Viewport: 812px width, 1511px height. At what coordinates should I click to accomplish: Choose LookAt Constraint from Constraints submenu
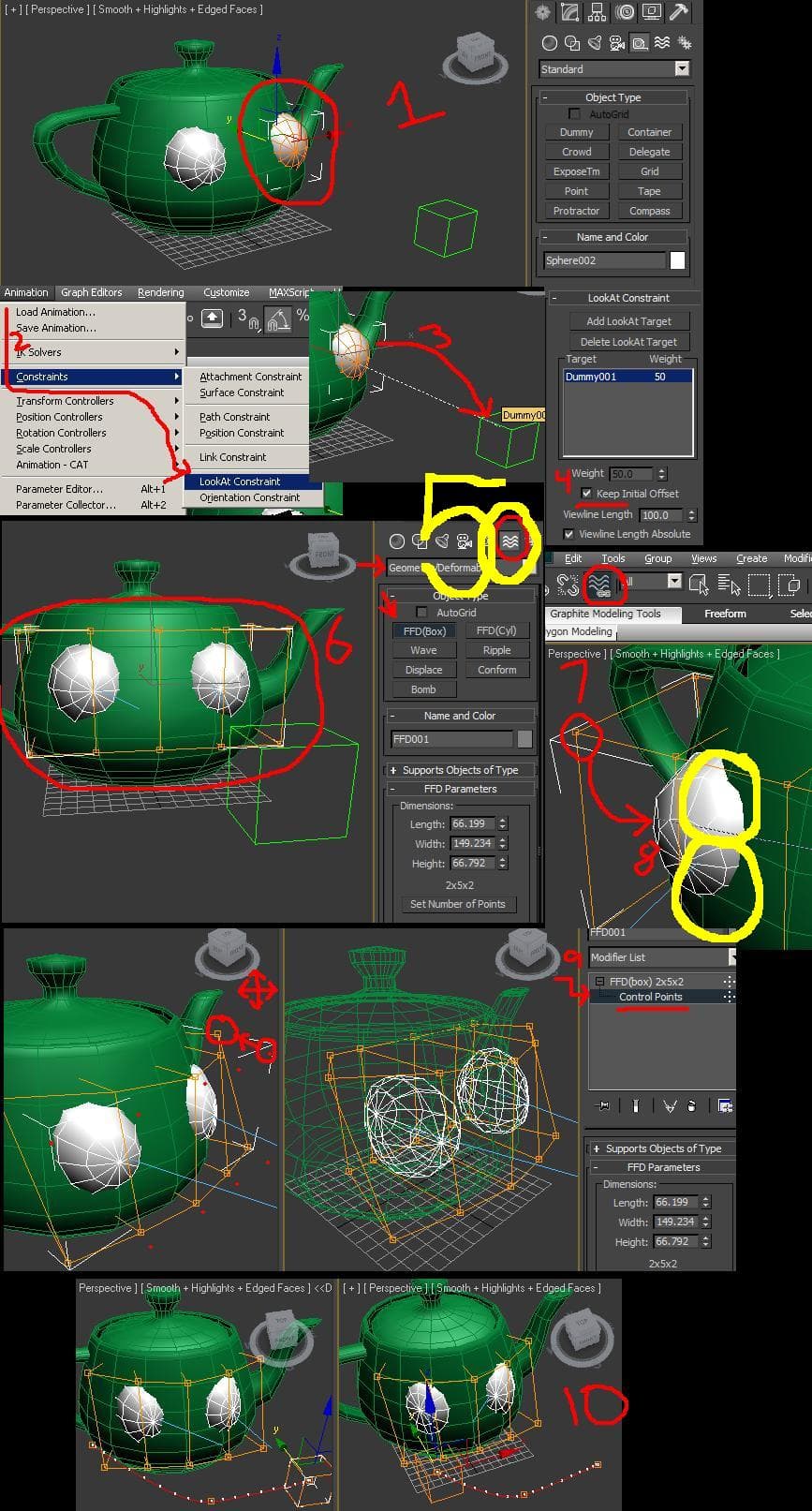[x=240, y=481]
